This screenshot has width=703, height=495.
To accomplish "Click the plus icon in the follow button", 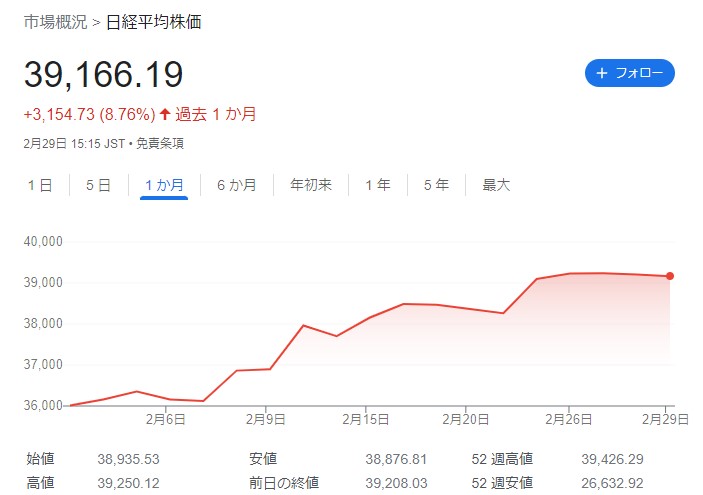I will (x=602, y=73).
